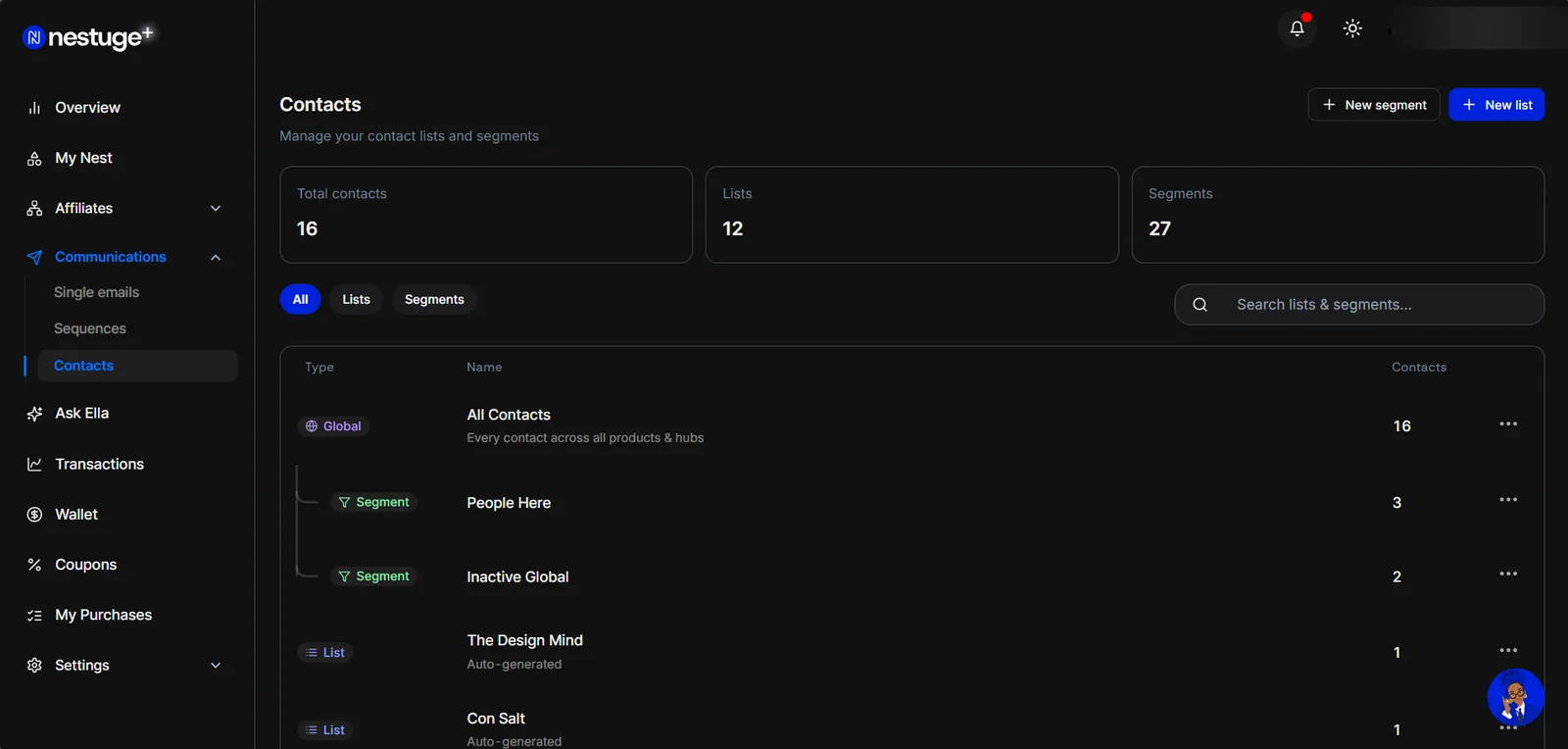This screenshot has height=749, width=1568.
Task: Go to My Nest page
Action: pos(83,158)
